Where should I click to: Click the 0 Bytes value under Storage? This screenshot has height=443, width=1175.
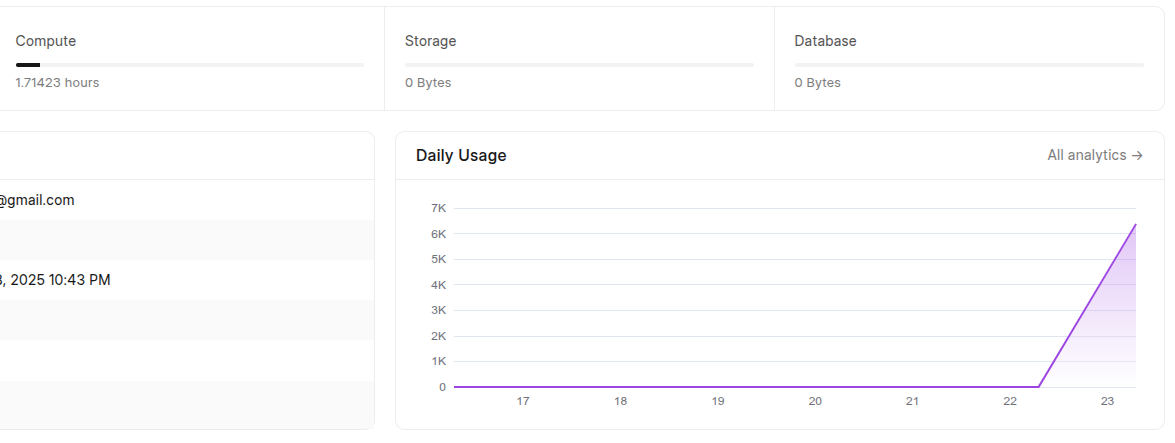428,82
